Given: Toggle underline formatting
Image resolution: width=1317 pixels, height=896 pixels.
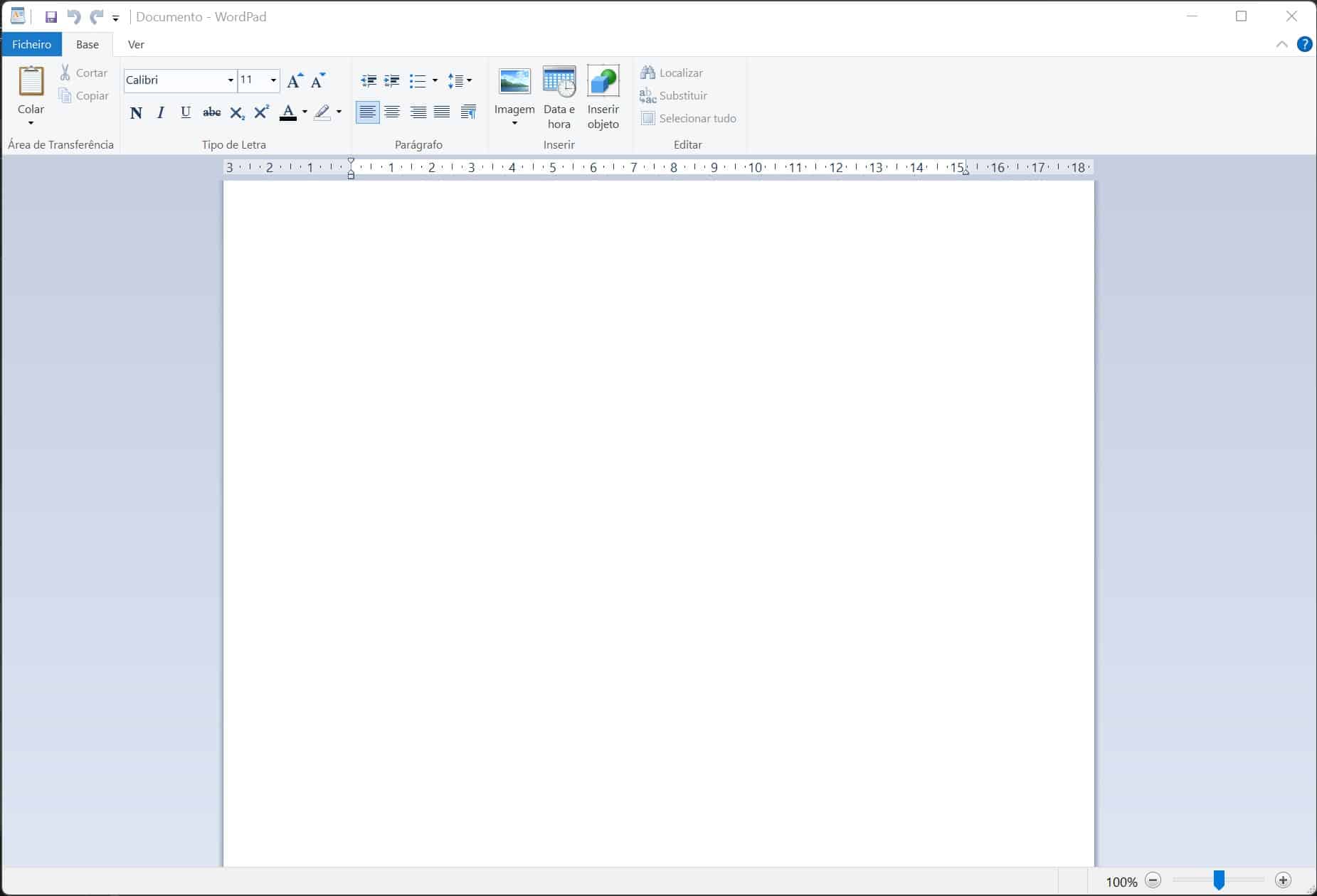Looking at the screenshot, I should point(185,112).
